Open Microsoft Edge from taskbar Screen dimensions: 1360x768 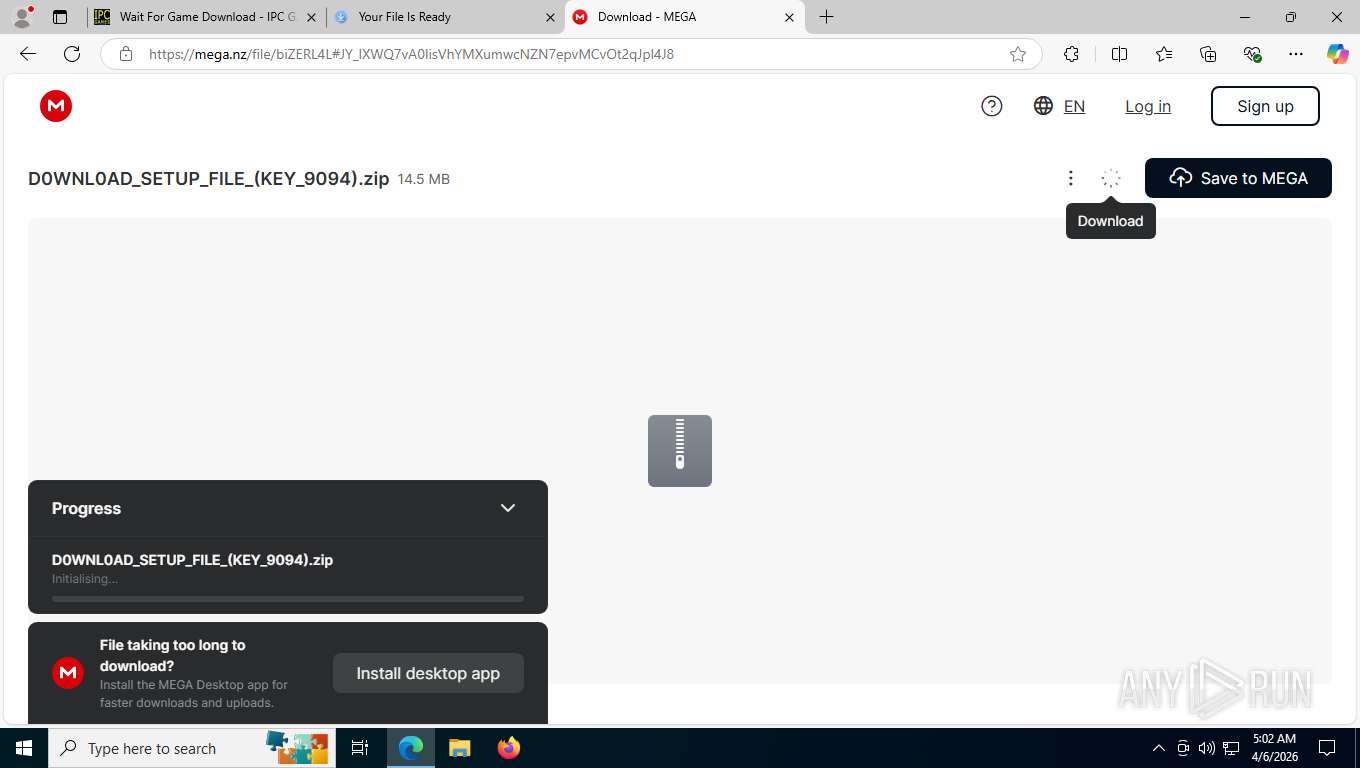point(411,748)
